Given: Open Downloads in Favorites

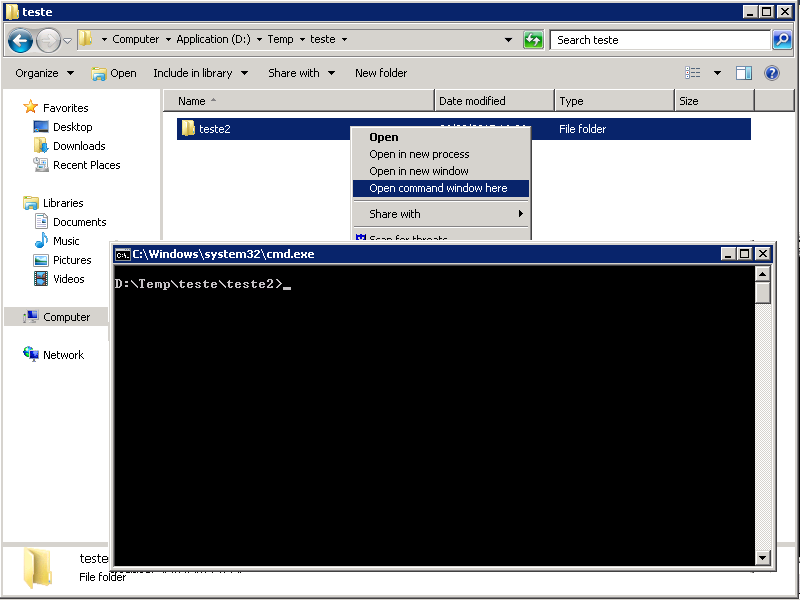Looking at the screenshot, I should 79,146.
